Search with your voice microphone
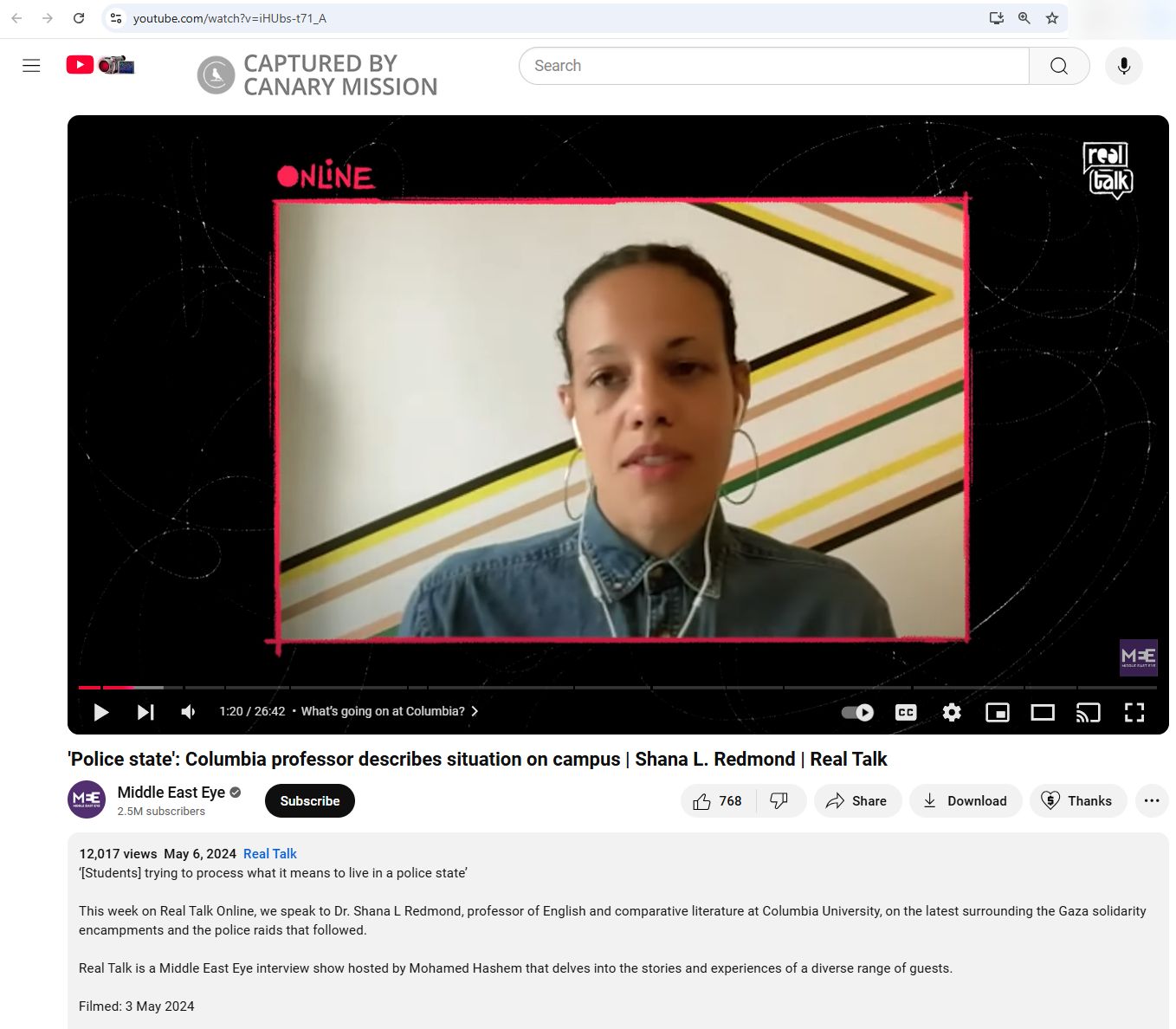The height and width of the screenshot is (1029, 1176). point(1124,66)
